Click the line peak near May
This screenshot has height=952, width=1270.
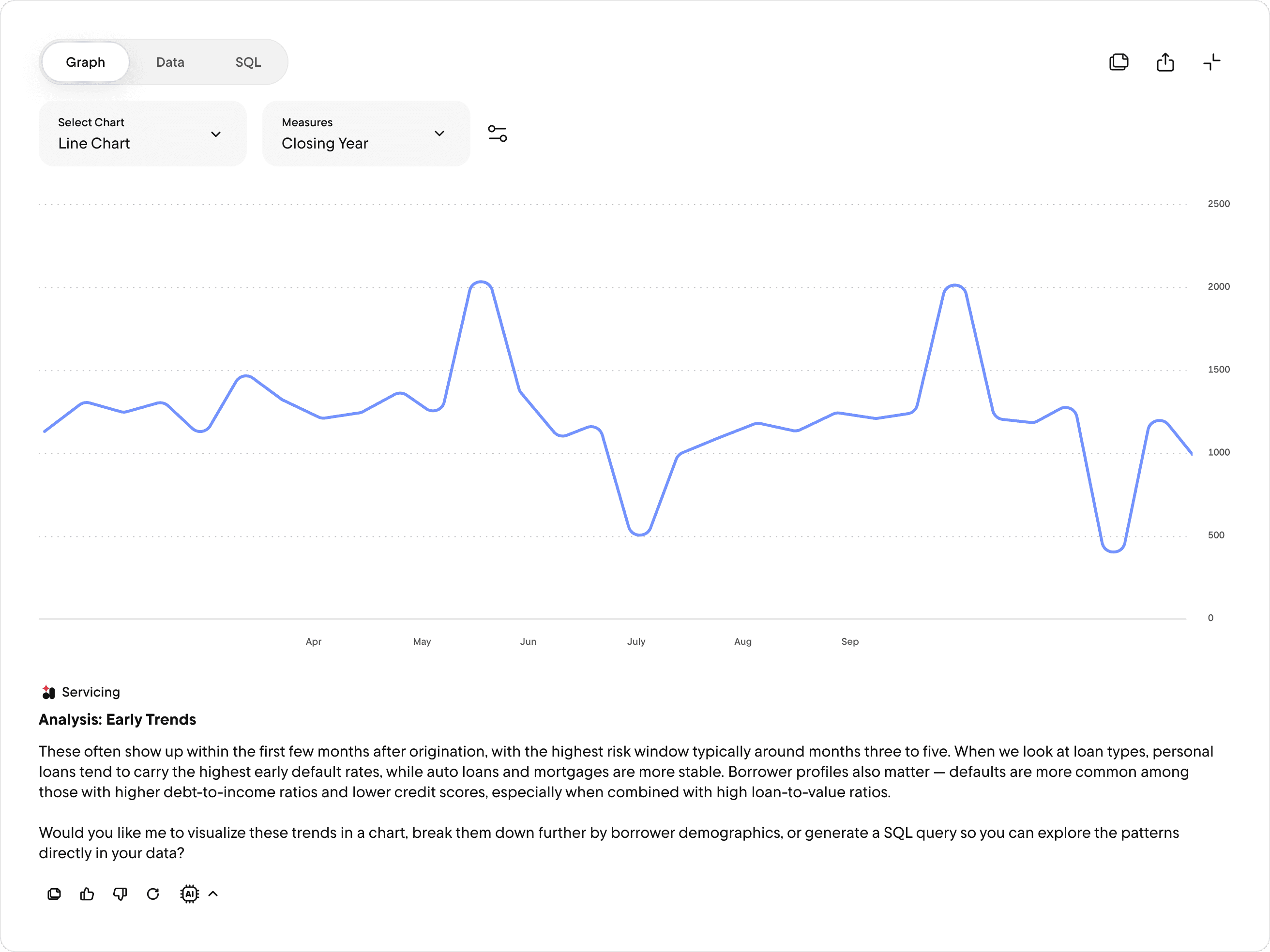[x=481, y=283]
